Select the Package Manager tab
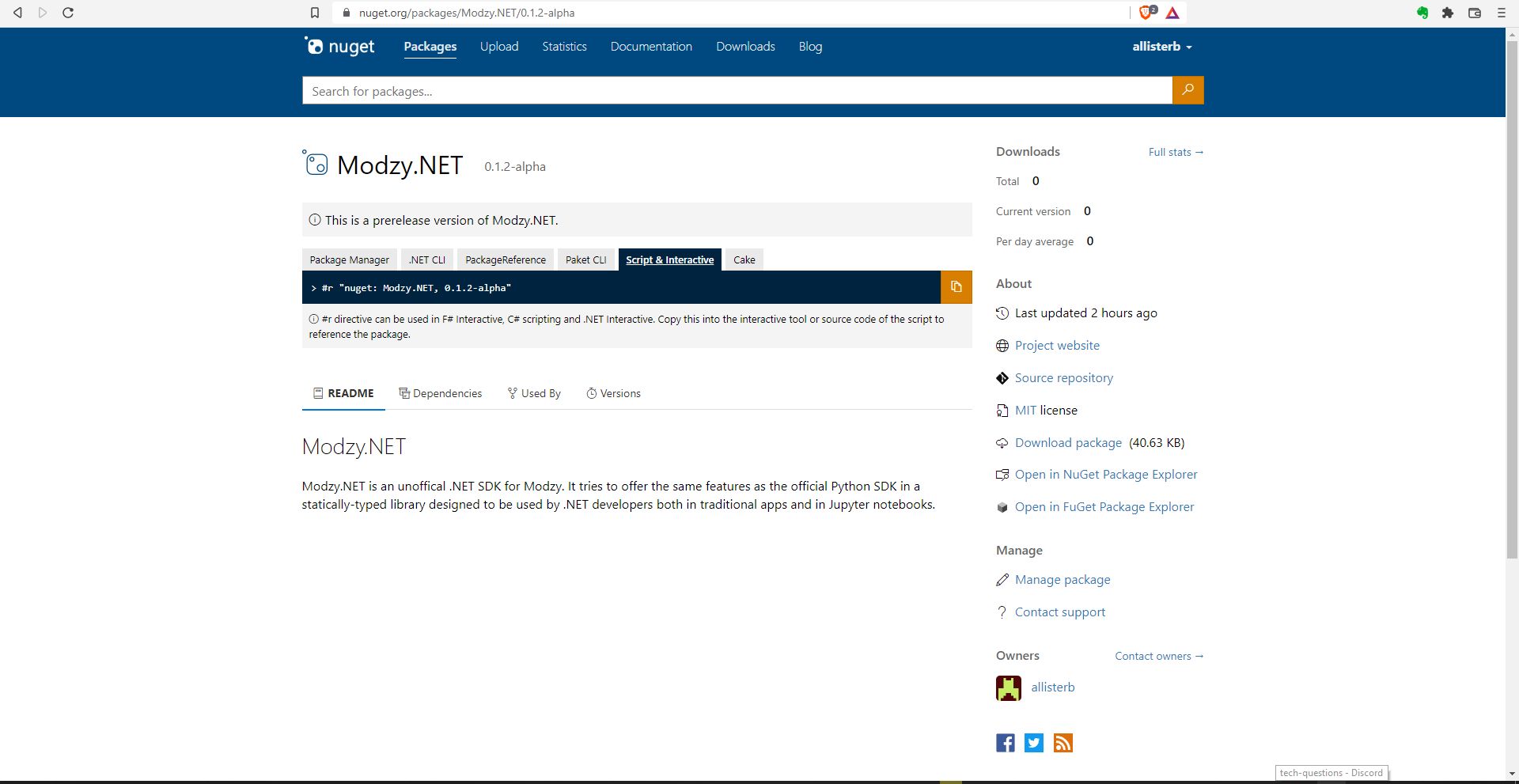The image size is (1519, 784). tap(349, 259)
